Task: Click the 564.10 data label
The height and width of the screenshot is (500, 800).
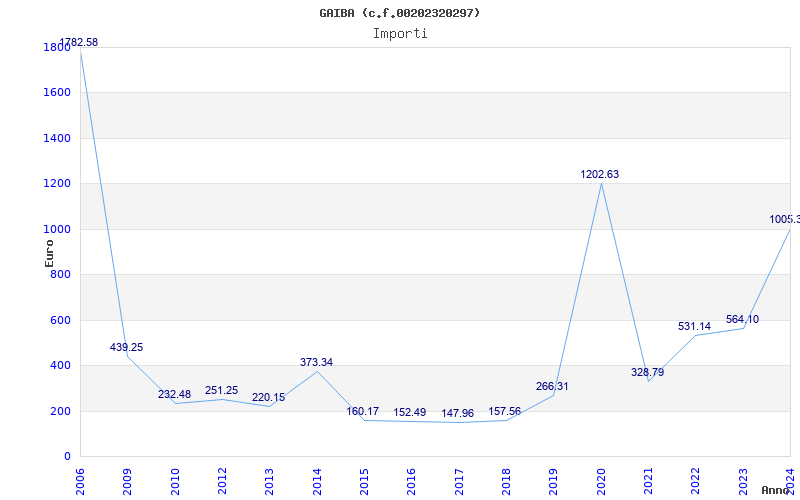Action: [742, 319]
